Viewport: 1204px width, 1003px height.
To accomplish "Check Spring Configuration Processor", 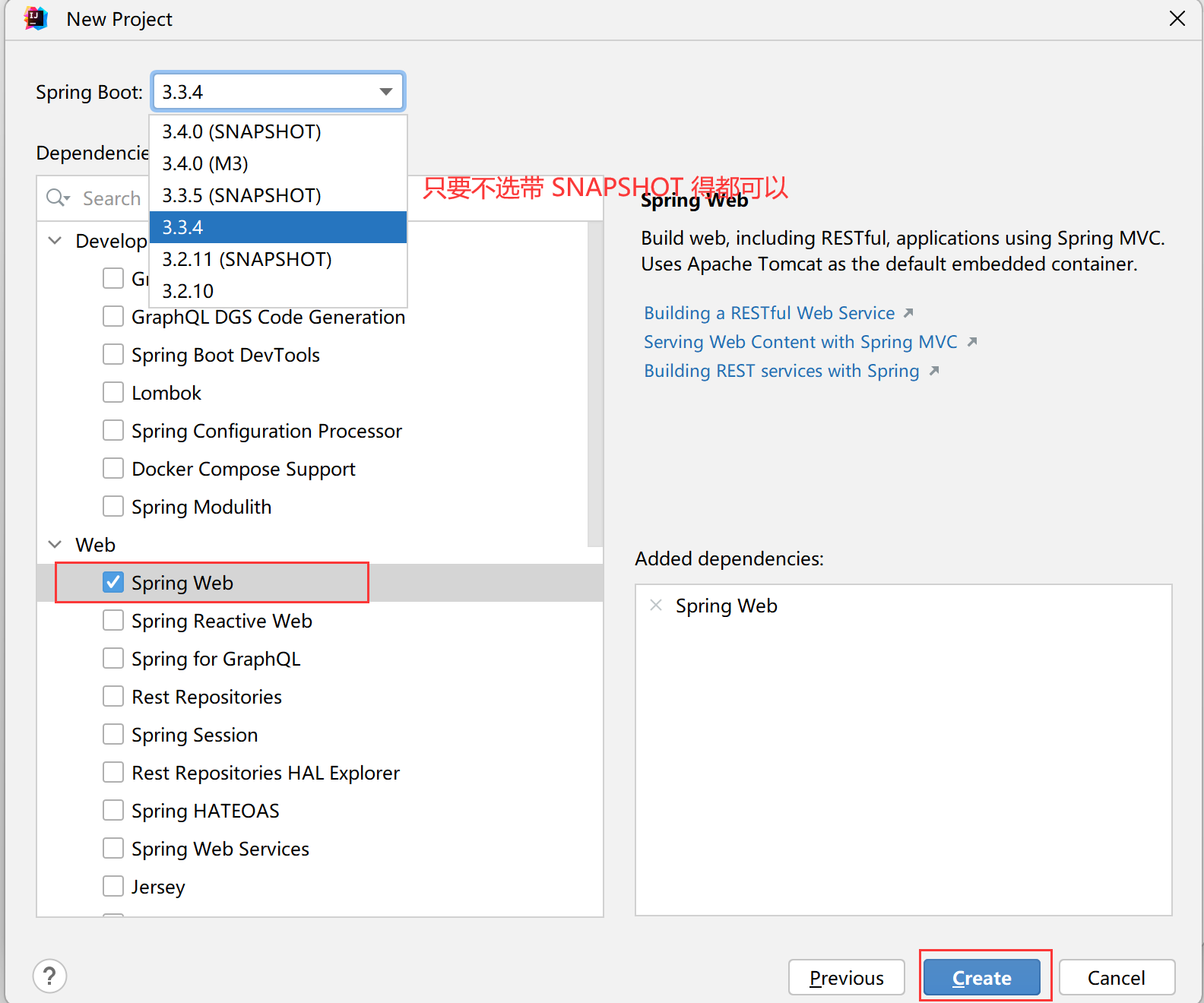I will (x=113, y=430).
